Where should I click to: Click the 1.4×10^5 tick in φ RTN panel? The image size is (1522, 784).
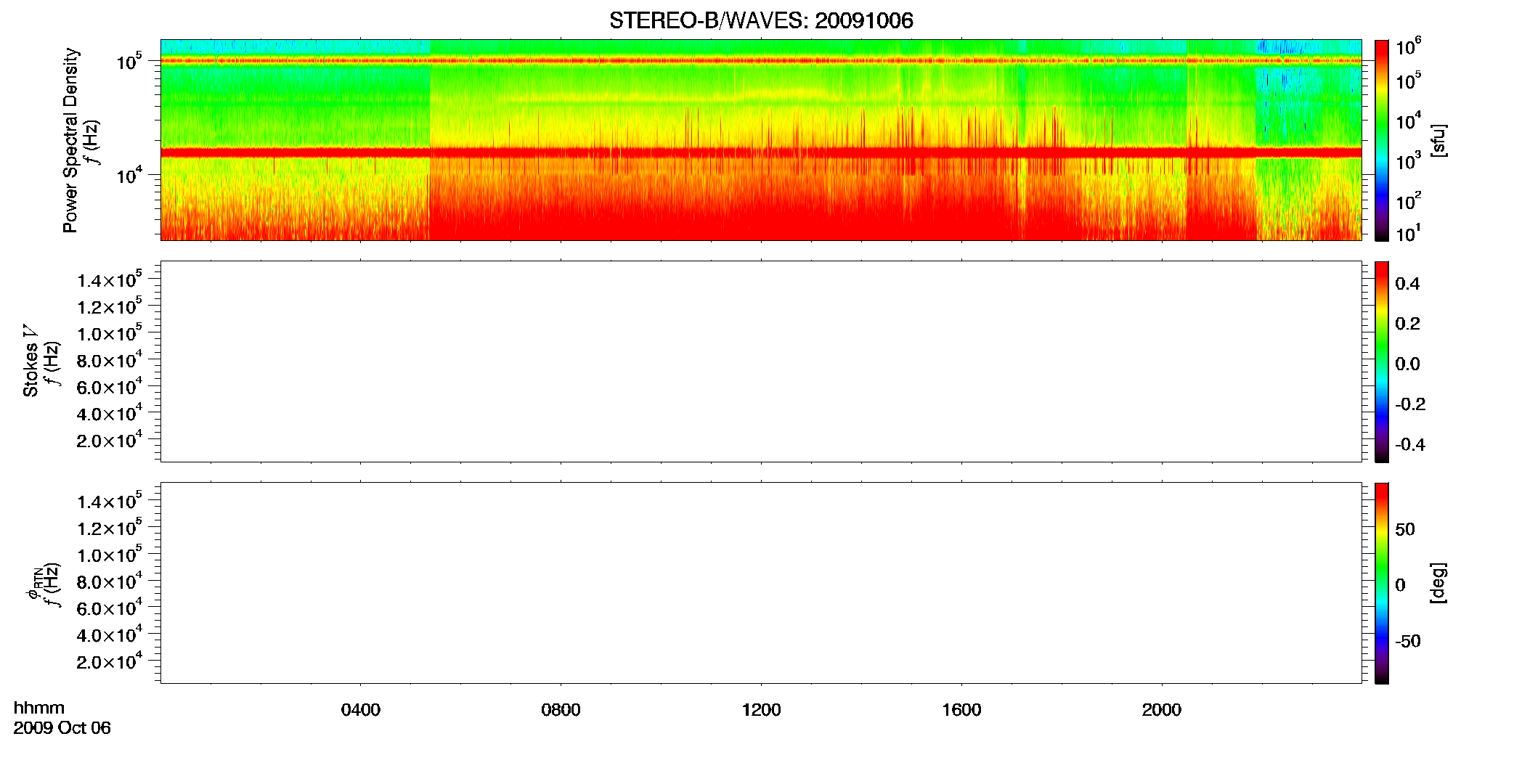pyautogui.click(x=110, y=501)
